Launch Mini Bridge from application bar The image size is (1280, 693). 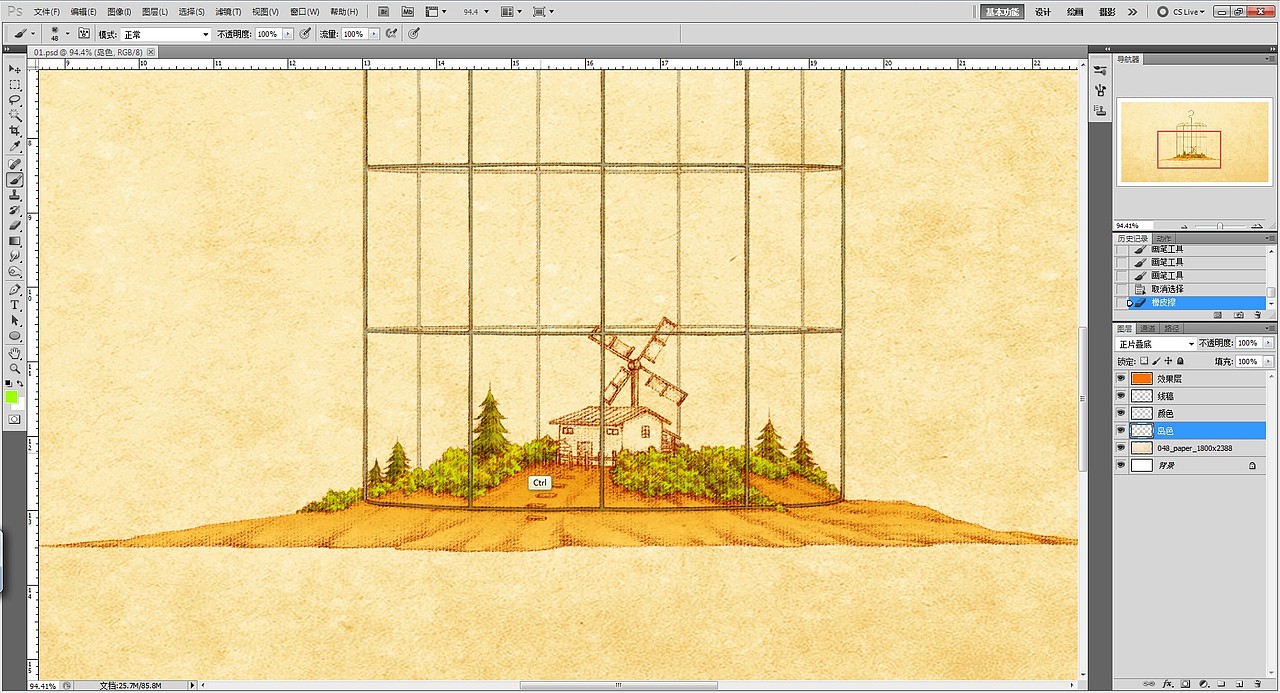pos(407,12)
